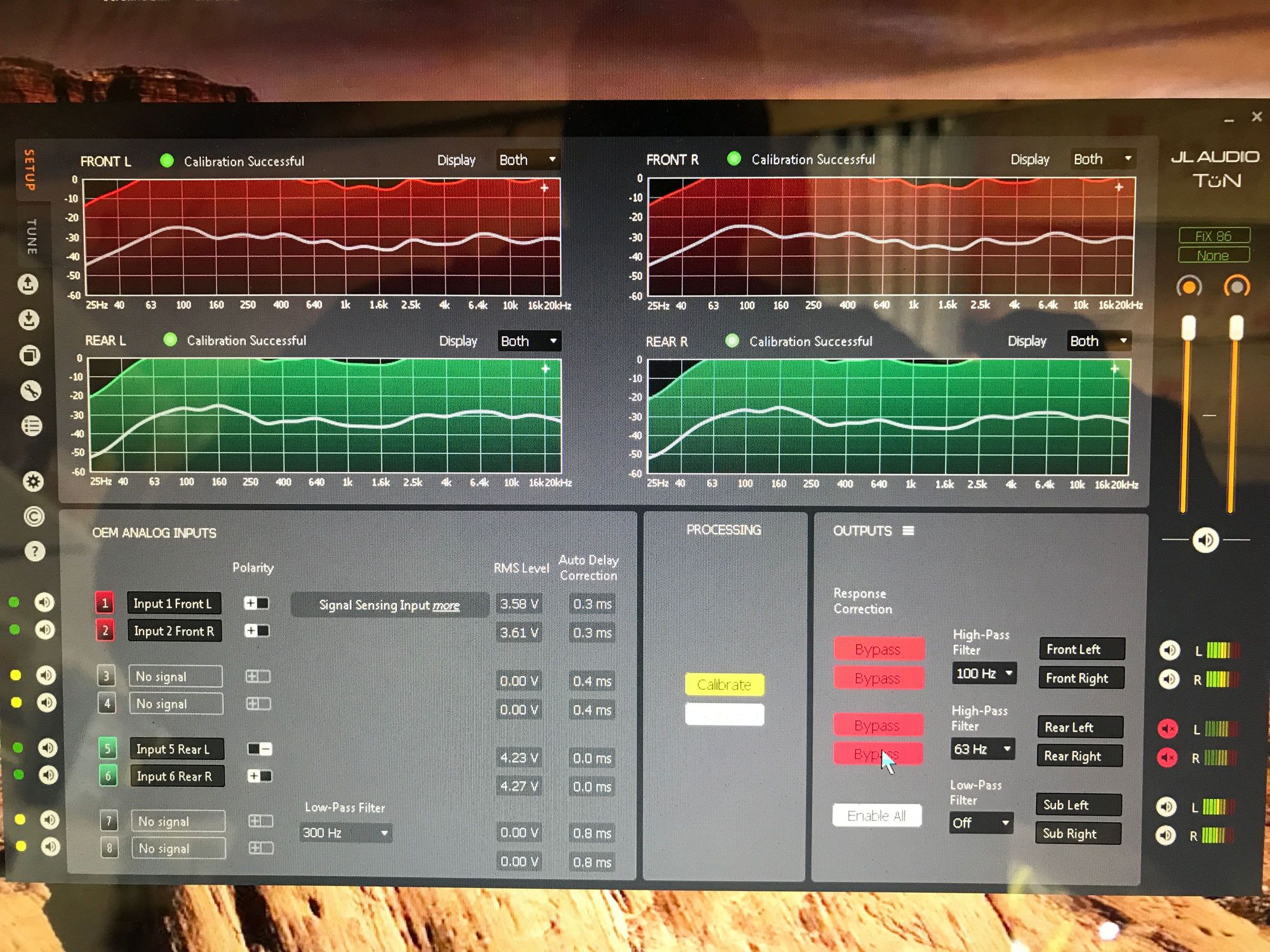Switch to the TUNE tab
This screenshot has width=1270, height=952.
coord(31,236)
